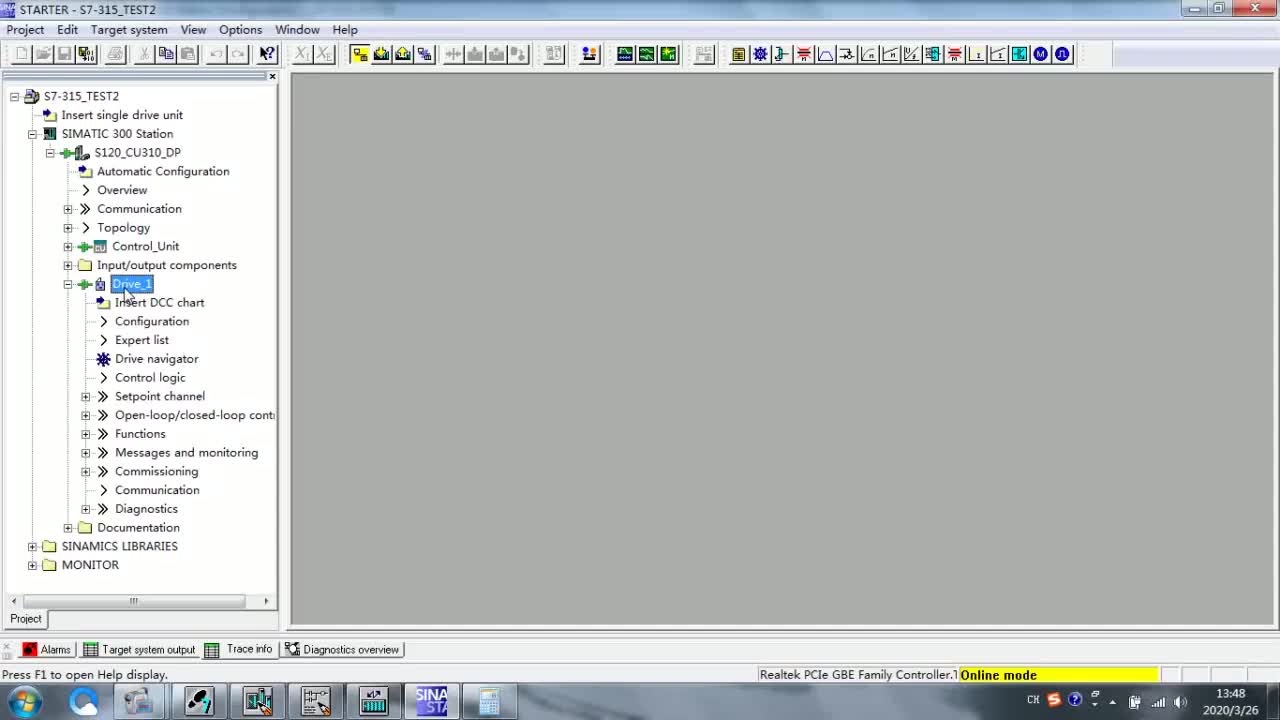Viewport: 1280px width, 720px height.
Task: Click the X_E toolbar icon
Action: pyautogui.click(x=324, y=54)
